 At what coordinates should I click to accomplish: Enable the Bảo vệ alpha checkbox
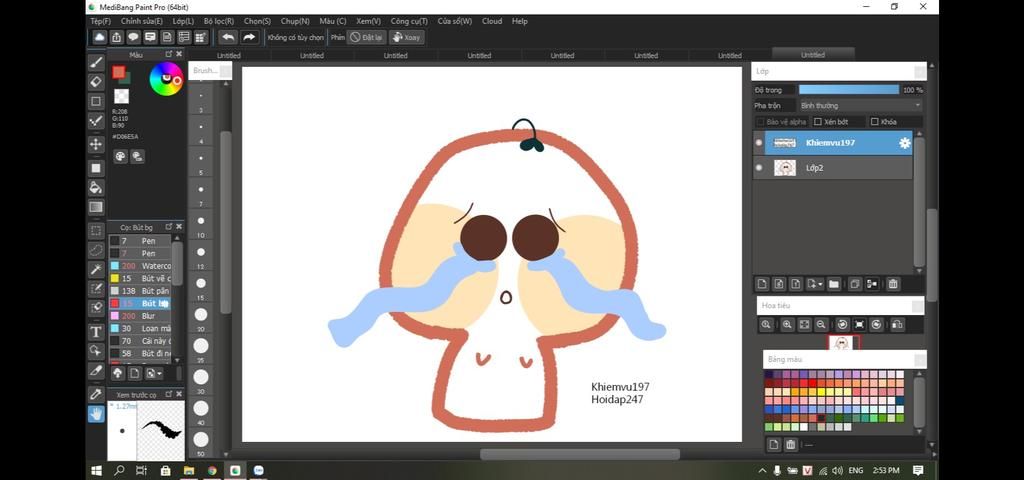pos(761,122)
